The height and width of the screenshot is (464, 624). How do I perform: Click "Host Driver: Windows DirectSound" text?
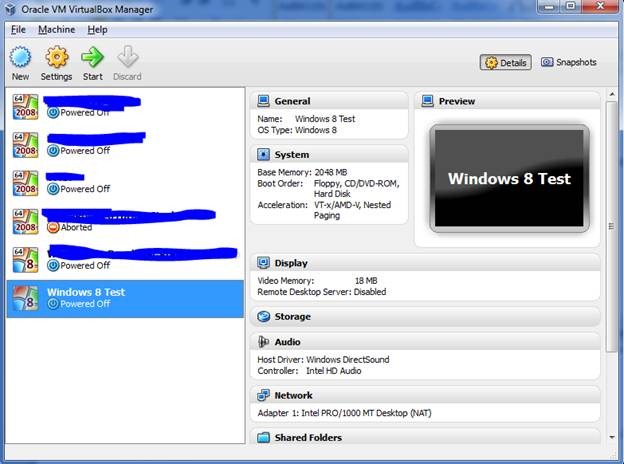pyautogui.click(x=323, y=359)
